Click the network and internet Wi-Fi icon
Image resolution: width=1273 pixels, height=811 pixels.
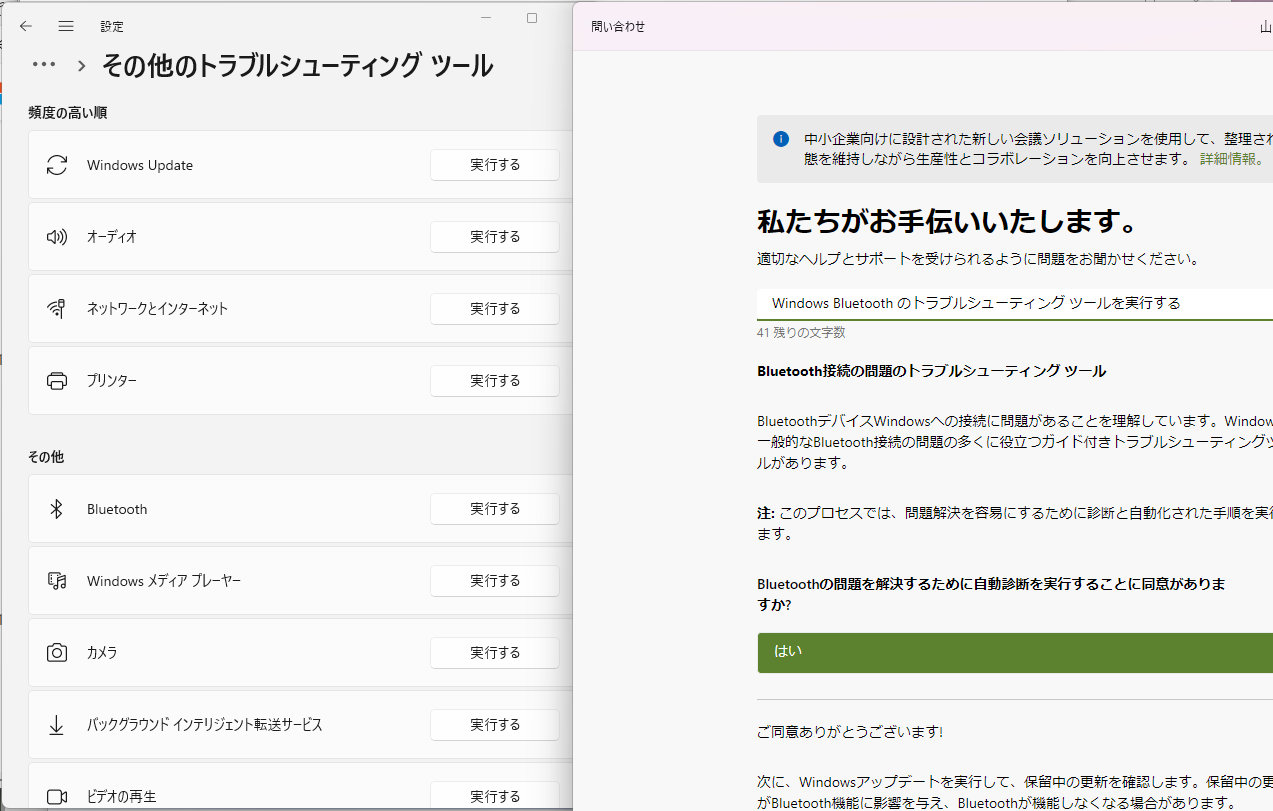56,308
